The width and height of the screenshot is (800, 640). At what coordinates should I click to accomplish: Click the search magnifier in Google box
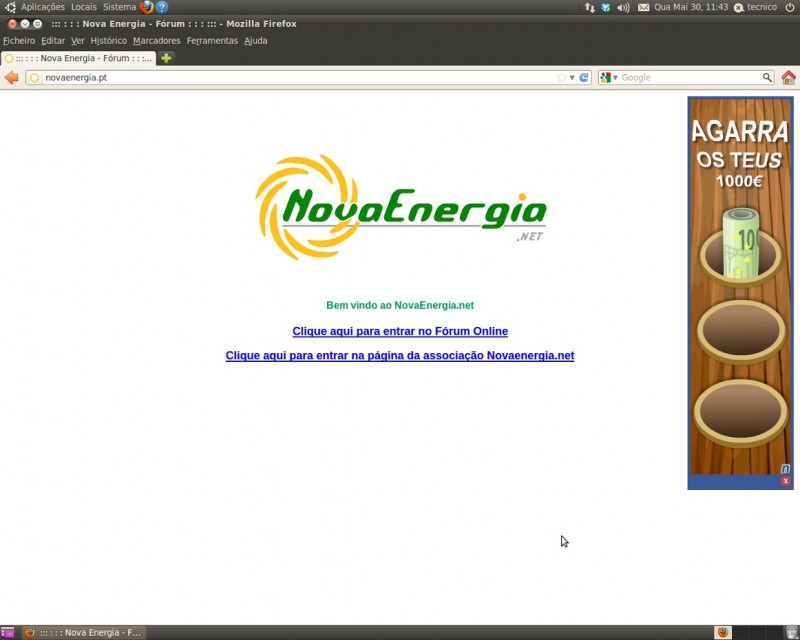tap(767, 78)
